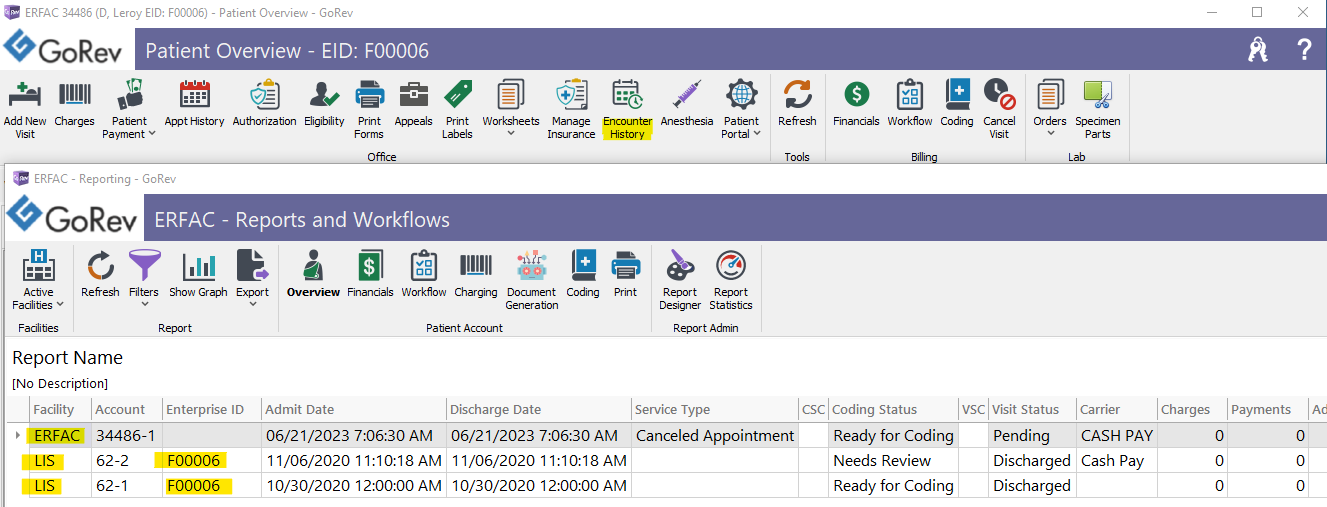Refresh the Patient Overview window
The image size is (1327, 507).
797,104
